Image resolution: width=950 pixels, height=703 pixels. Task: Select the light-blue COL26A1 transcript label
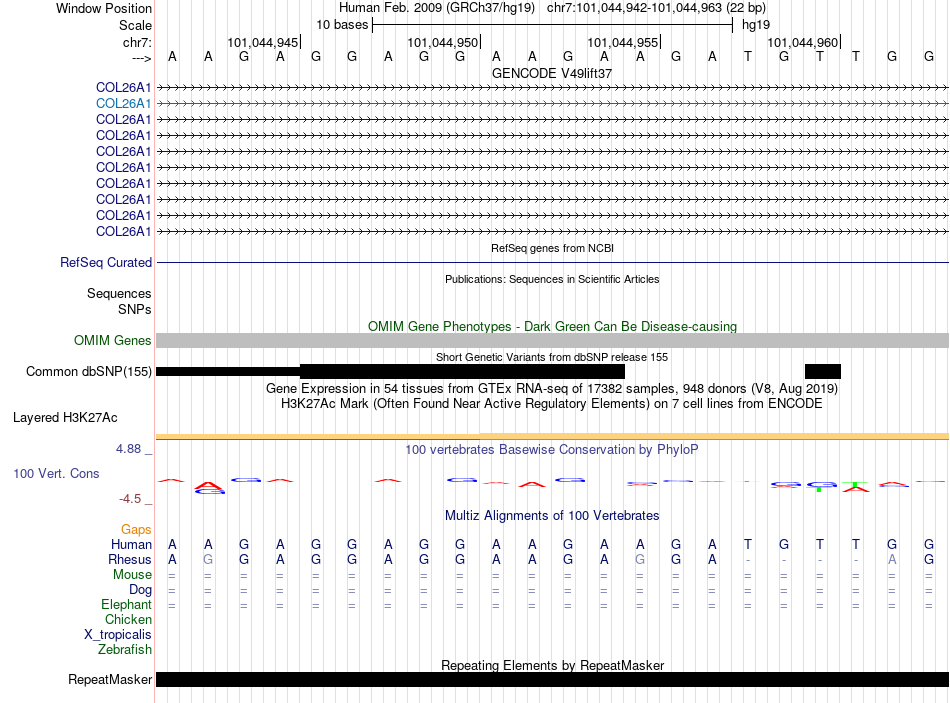(124, 104)
